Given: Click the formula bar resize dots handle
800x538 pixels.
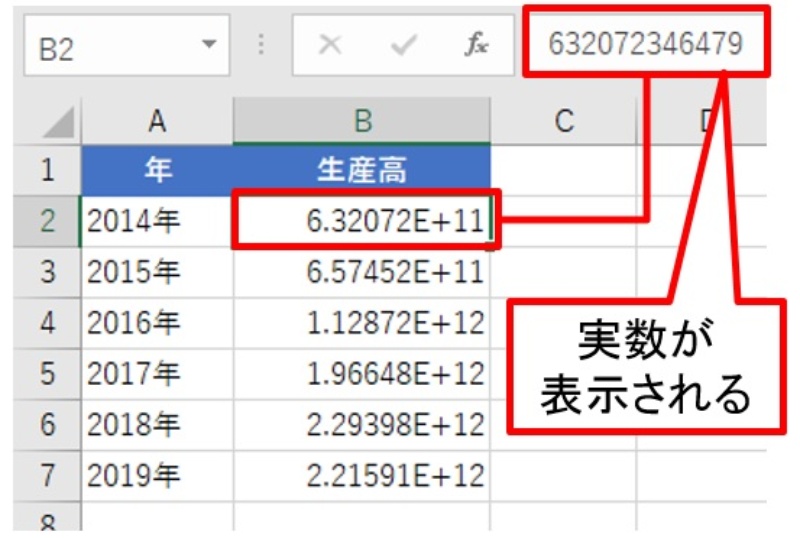Looking at the screenshot, I should pos(262,46).
